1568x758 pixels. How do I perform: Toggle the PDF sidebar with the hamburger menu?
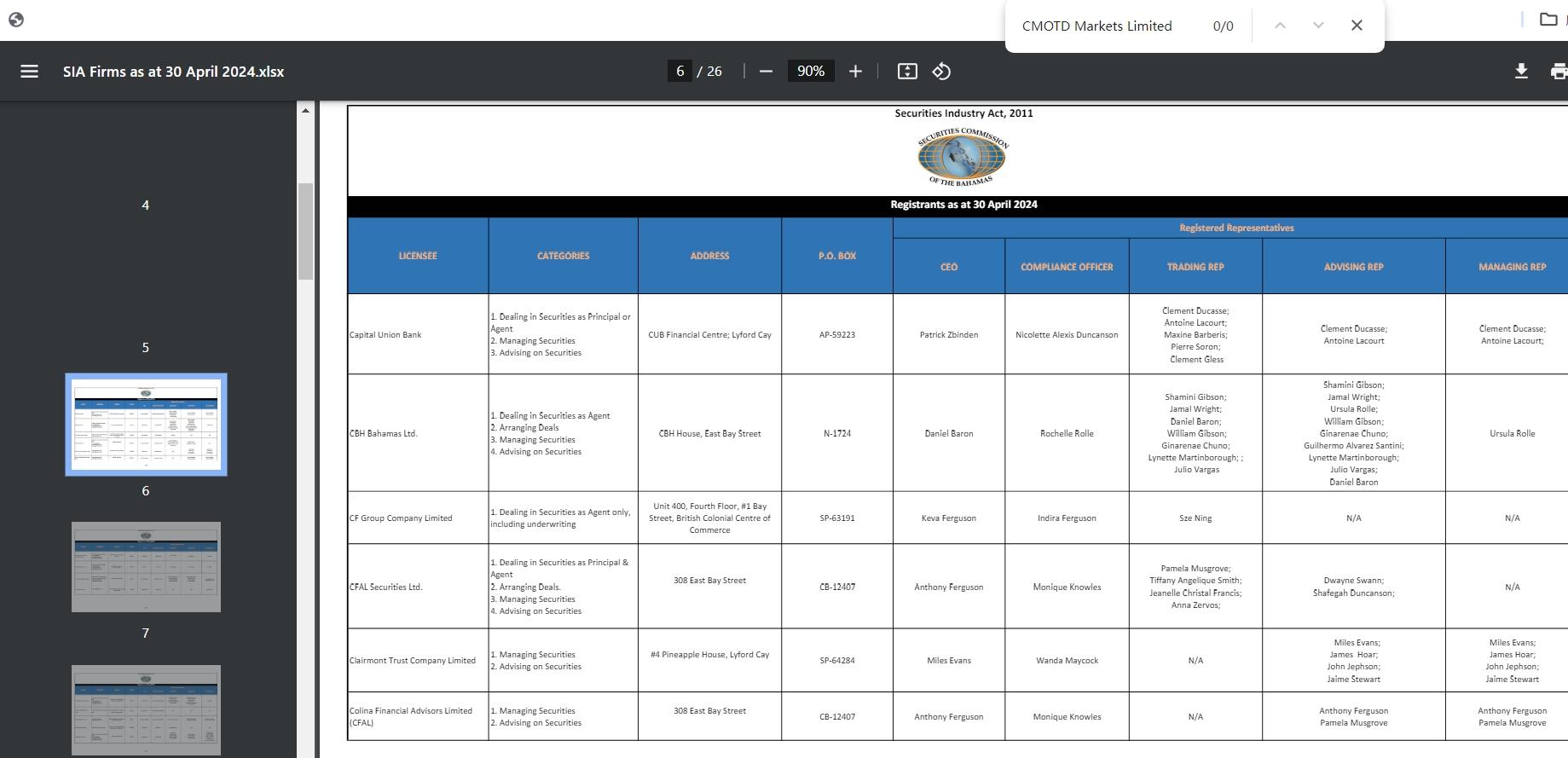[29, 72]
